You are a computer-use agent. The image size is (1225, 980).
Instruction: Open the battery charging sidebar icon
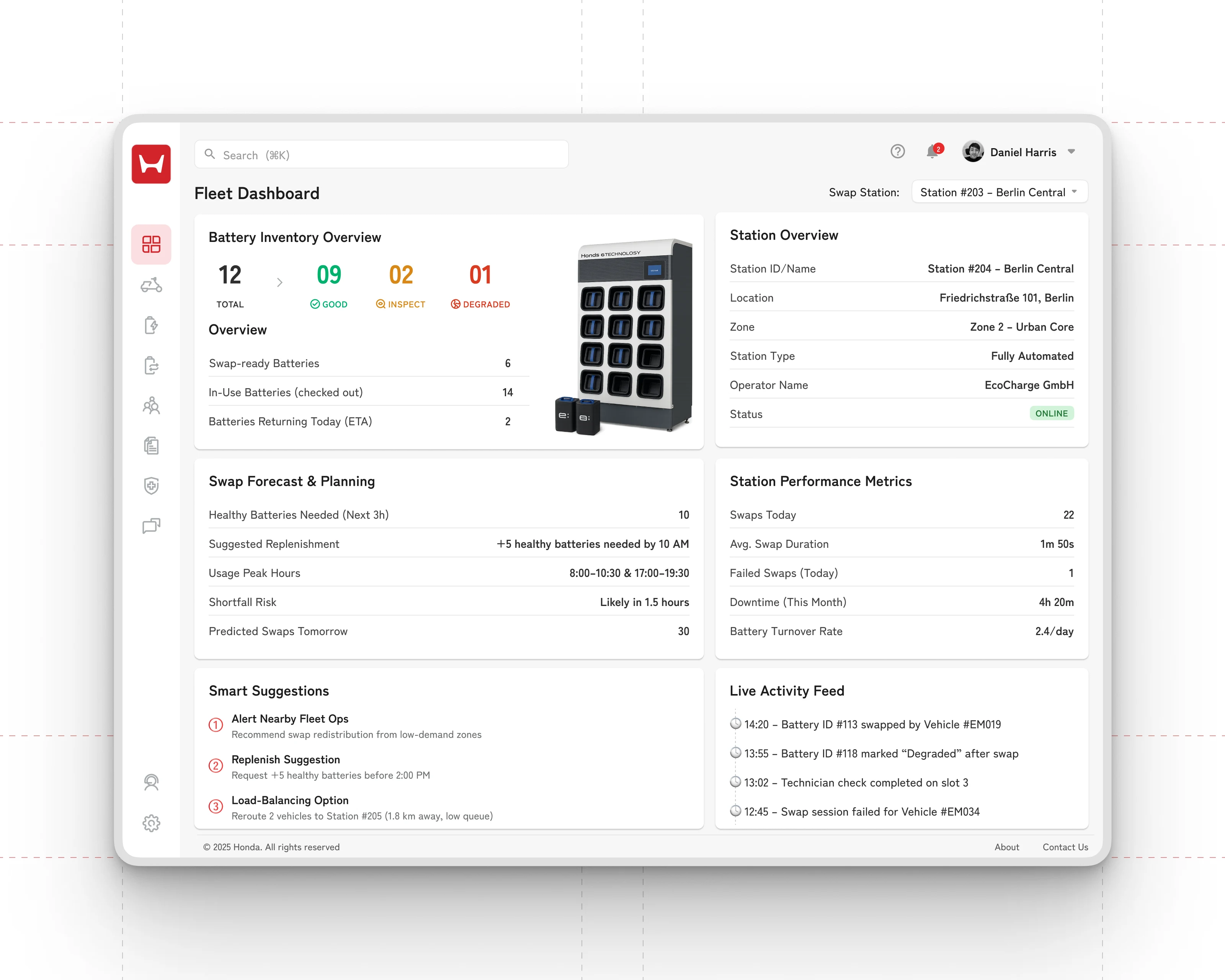coord(151,325)
